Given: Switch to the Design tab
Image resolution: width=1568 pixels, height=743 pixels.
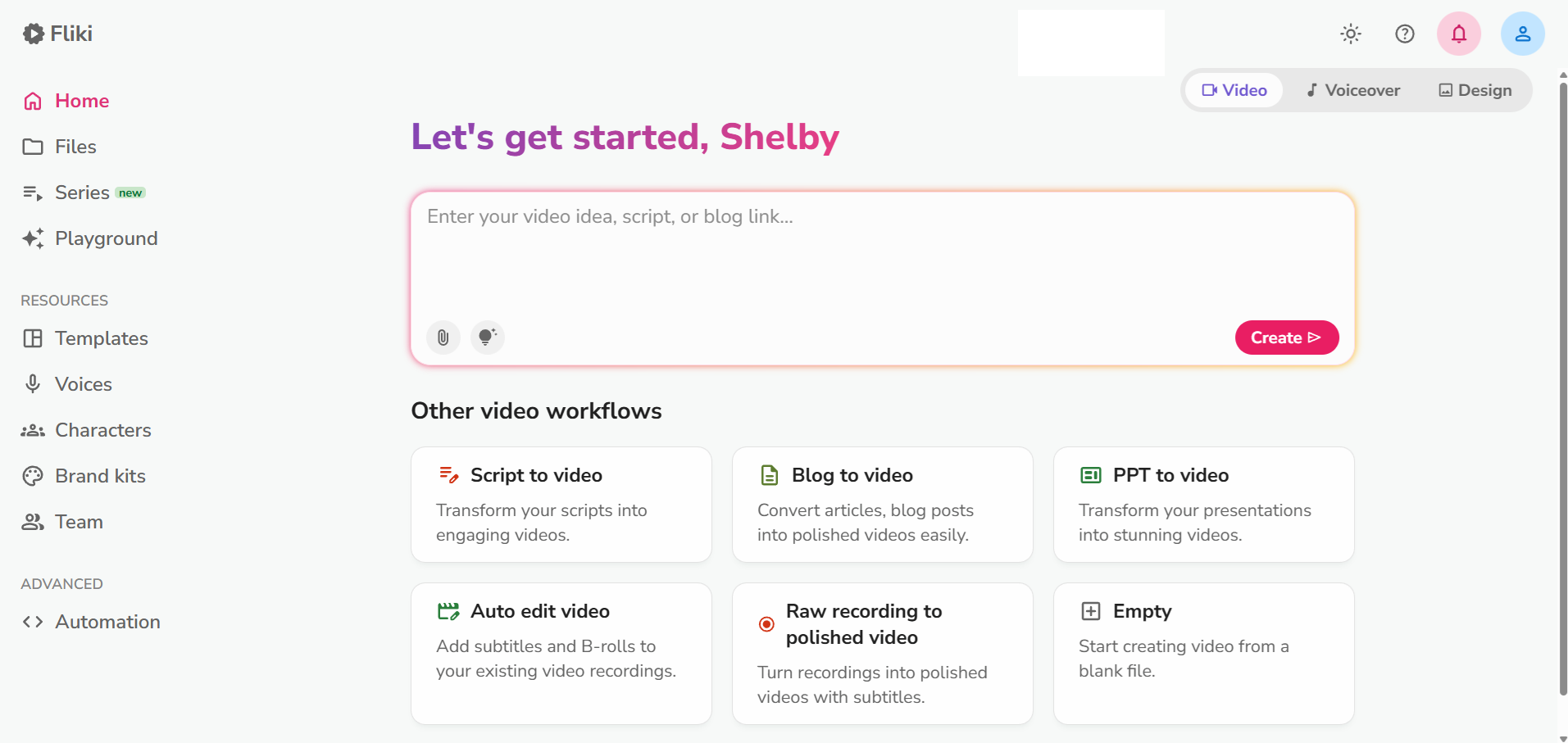Looking at the screenshot, I should [x=1474, y=90].
